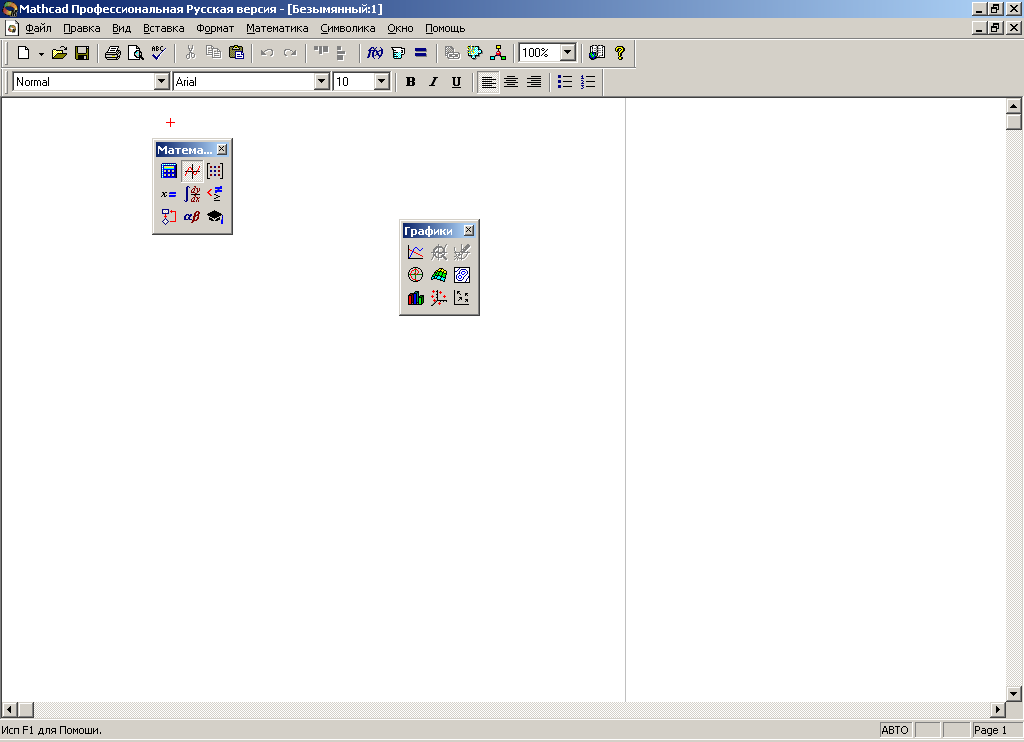Screen dimensions: 1024x742
Task: Open the Вставка menu
Action: 164,28
